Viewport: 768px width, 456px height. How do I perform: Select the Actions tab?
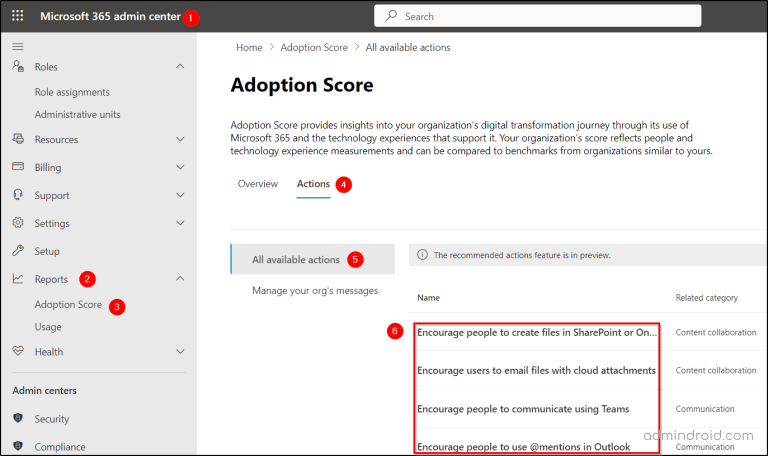(313, 184)
